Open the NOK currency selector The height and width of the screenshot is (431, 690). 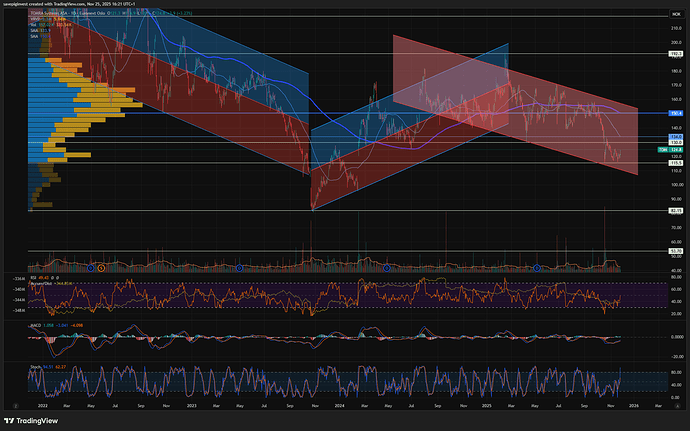pyautogui.click(x=675, y=17)
